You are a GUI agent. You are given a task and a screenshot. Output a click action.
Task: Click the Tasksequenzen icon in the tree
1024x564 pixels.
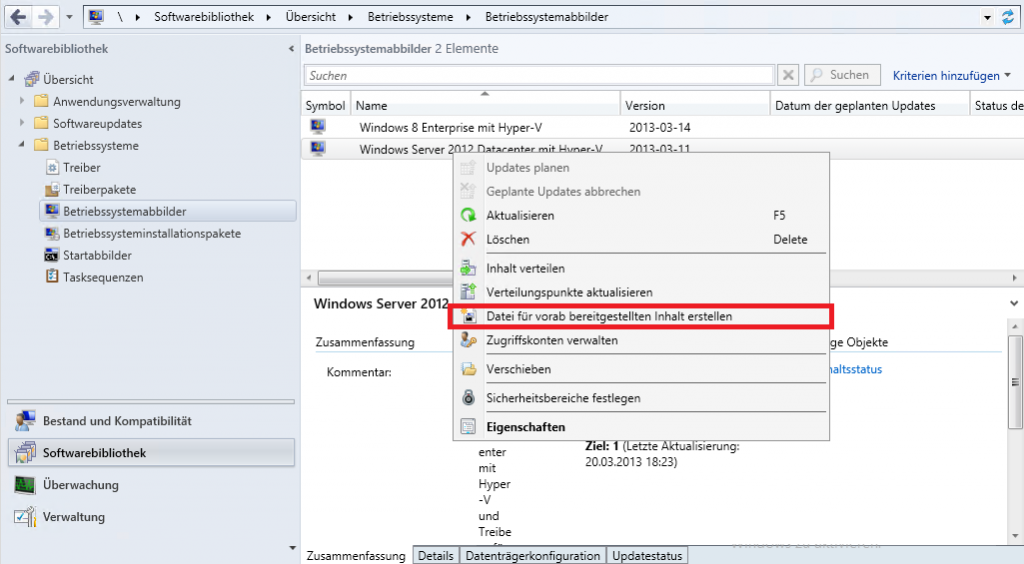[x=53, y=277]
